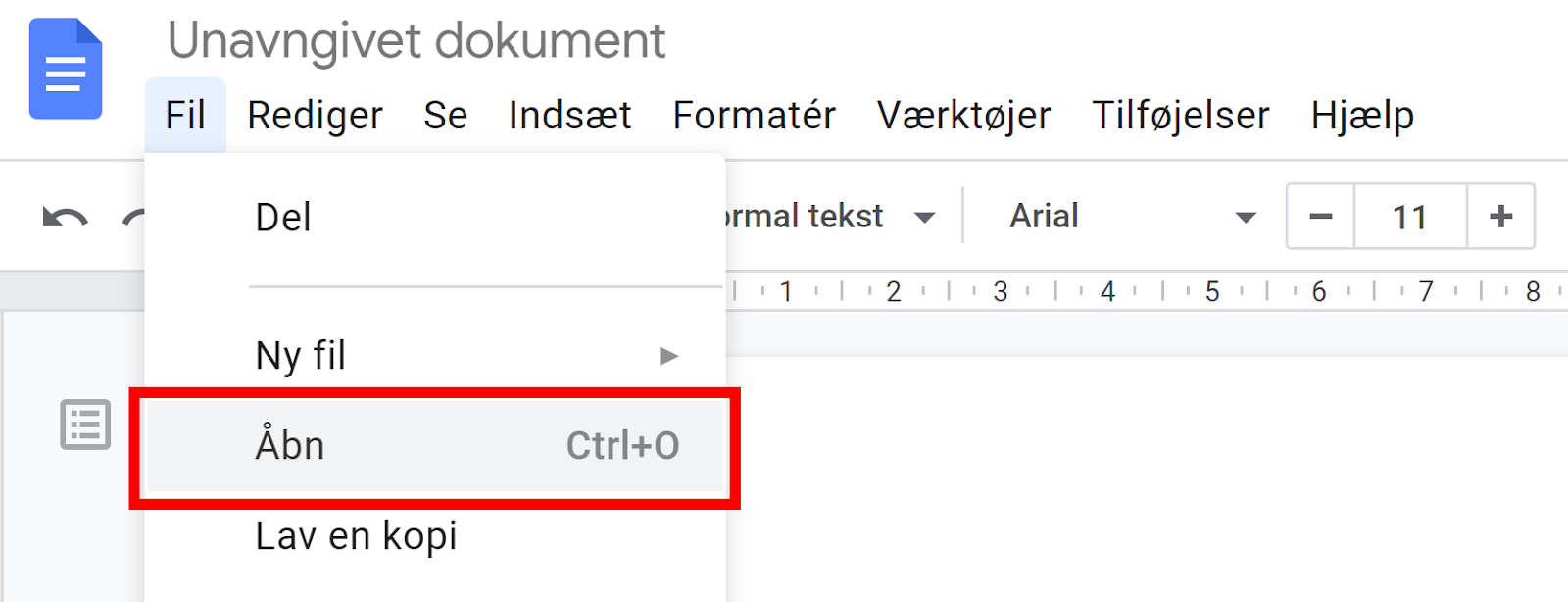Click the undo arrow icon
The image size is (1568, 602).
[x=65, y=217]
